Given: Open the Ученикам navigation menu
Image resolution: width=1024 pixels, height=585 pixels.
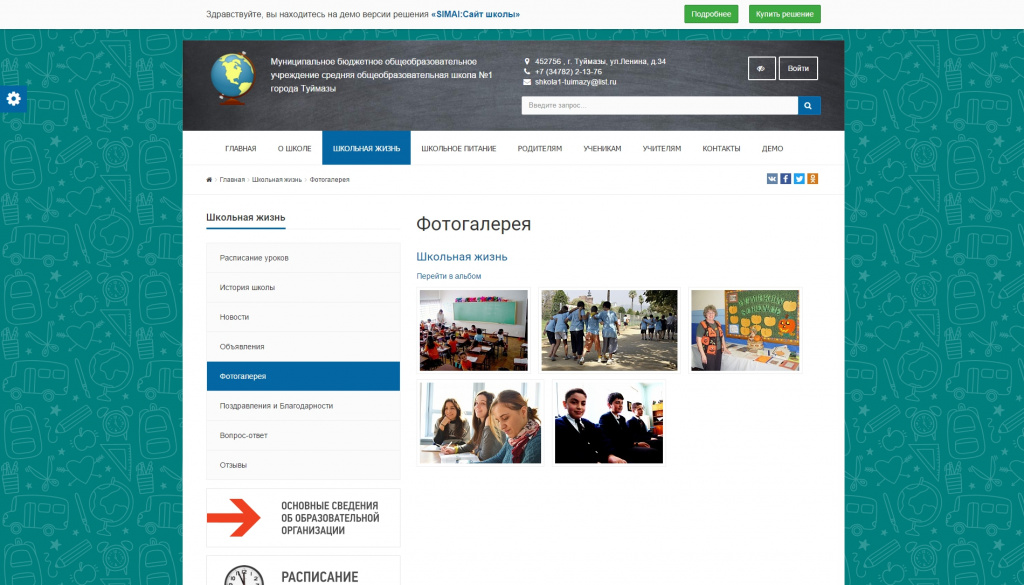Looking at the screenshot, I should (602, 148).
